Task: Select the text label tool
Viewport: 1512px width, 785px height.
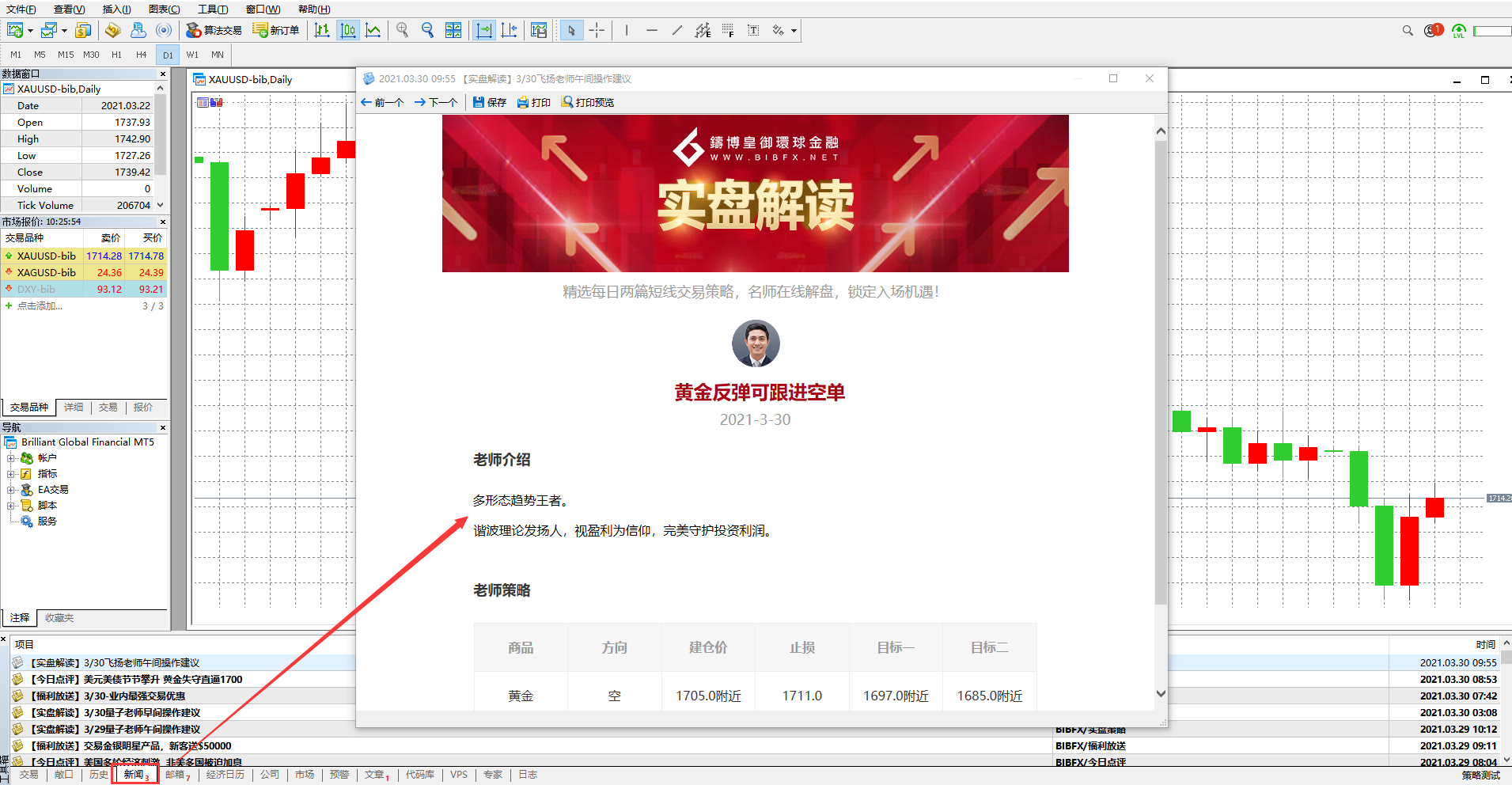Action: [x=753, y=30]
